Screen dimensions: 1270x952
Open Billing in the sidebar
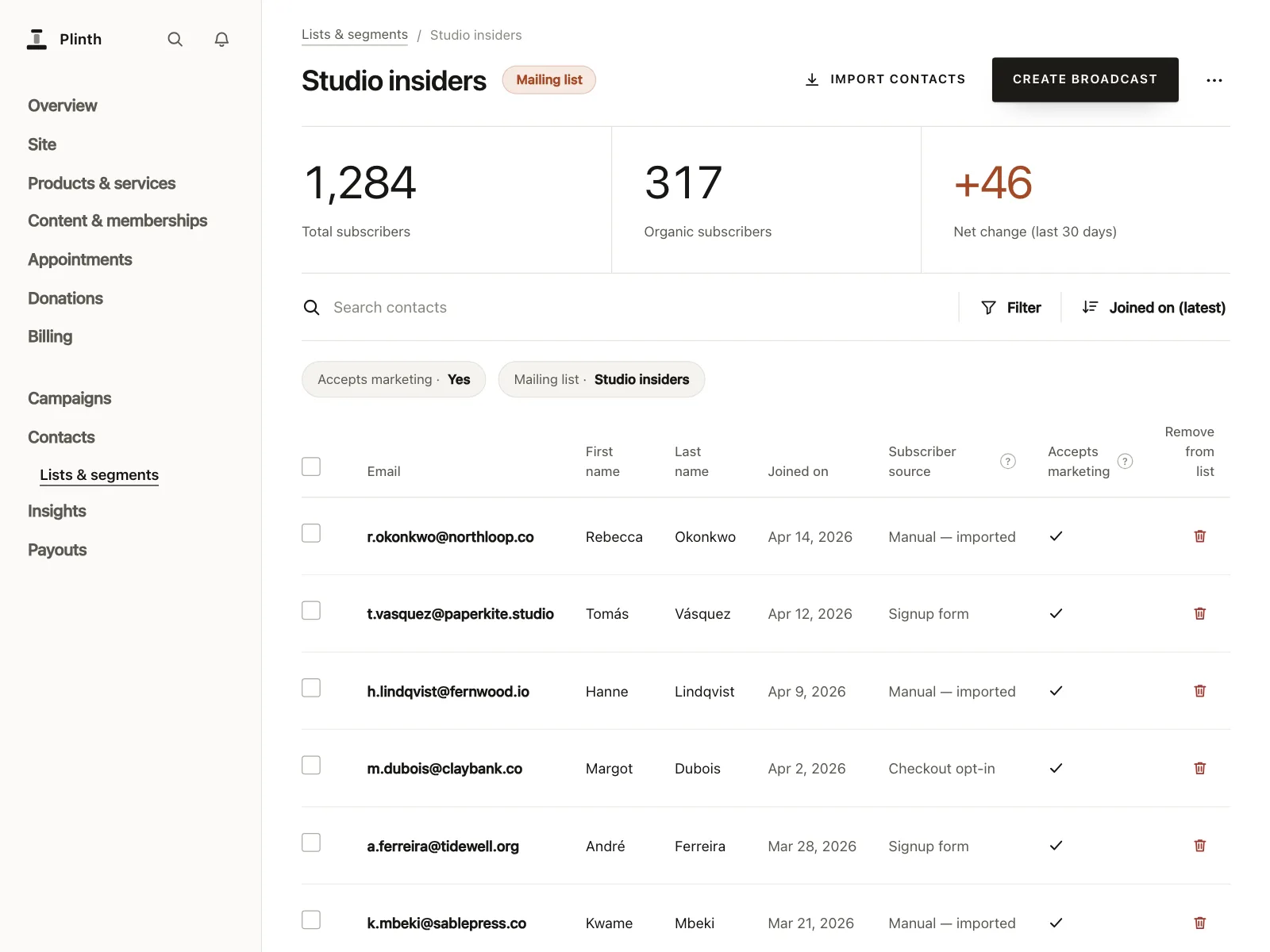tap(50, 336)
